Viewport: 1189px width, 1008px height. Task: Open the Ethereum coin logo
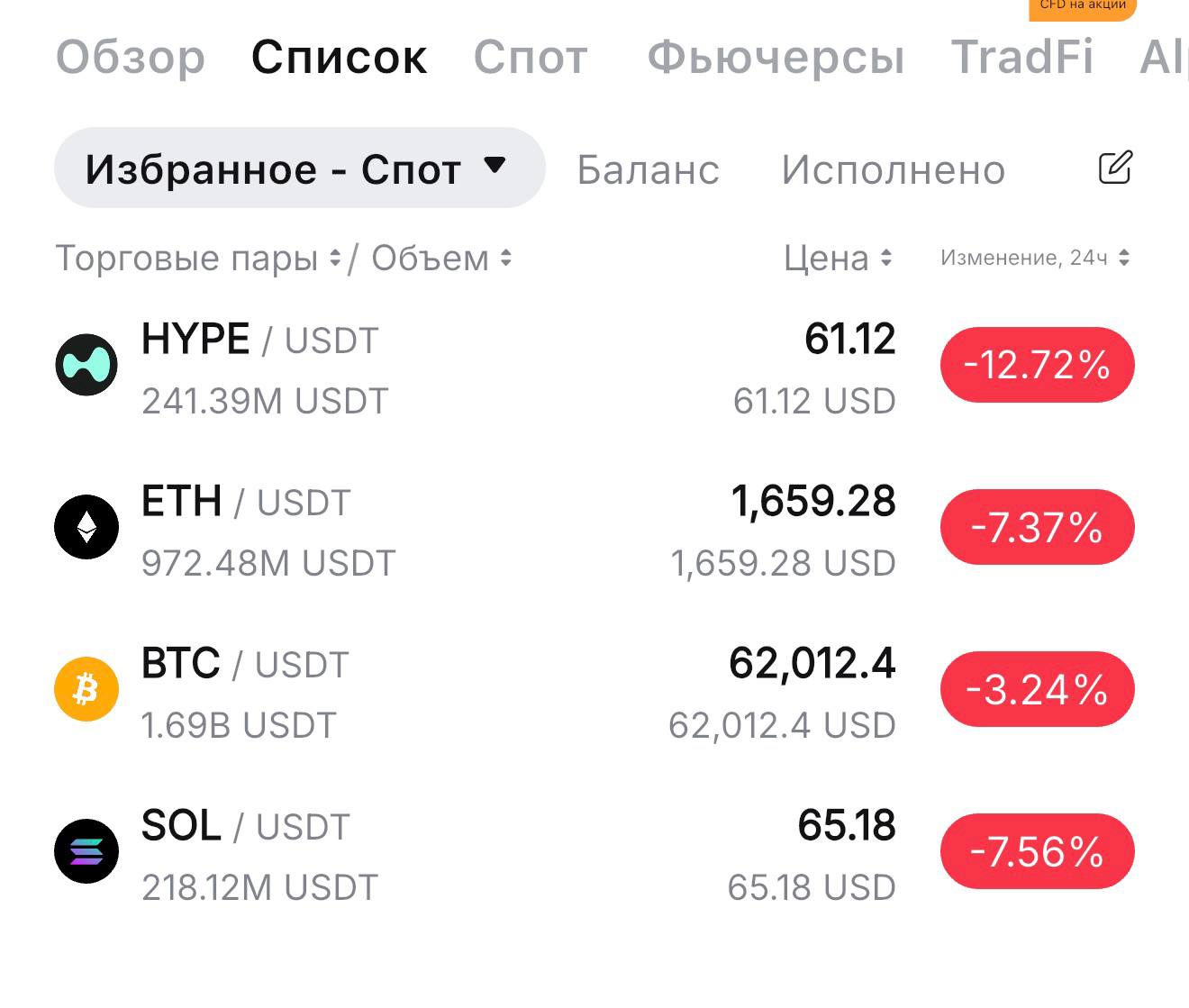86,527
